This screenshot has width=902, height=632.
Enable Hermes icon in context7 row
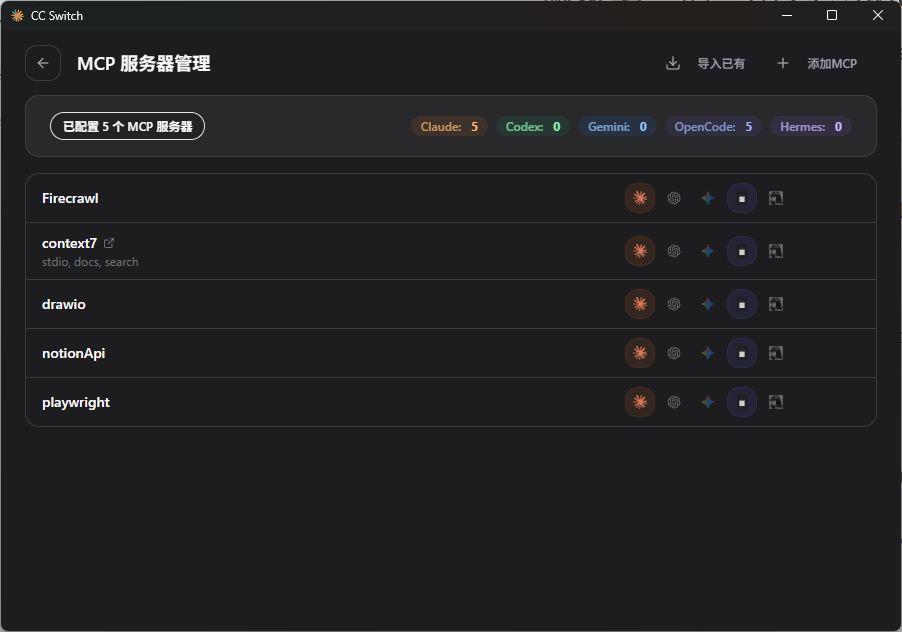click(x=775, y=251)
